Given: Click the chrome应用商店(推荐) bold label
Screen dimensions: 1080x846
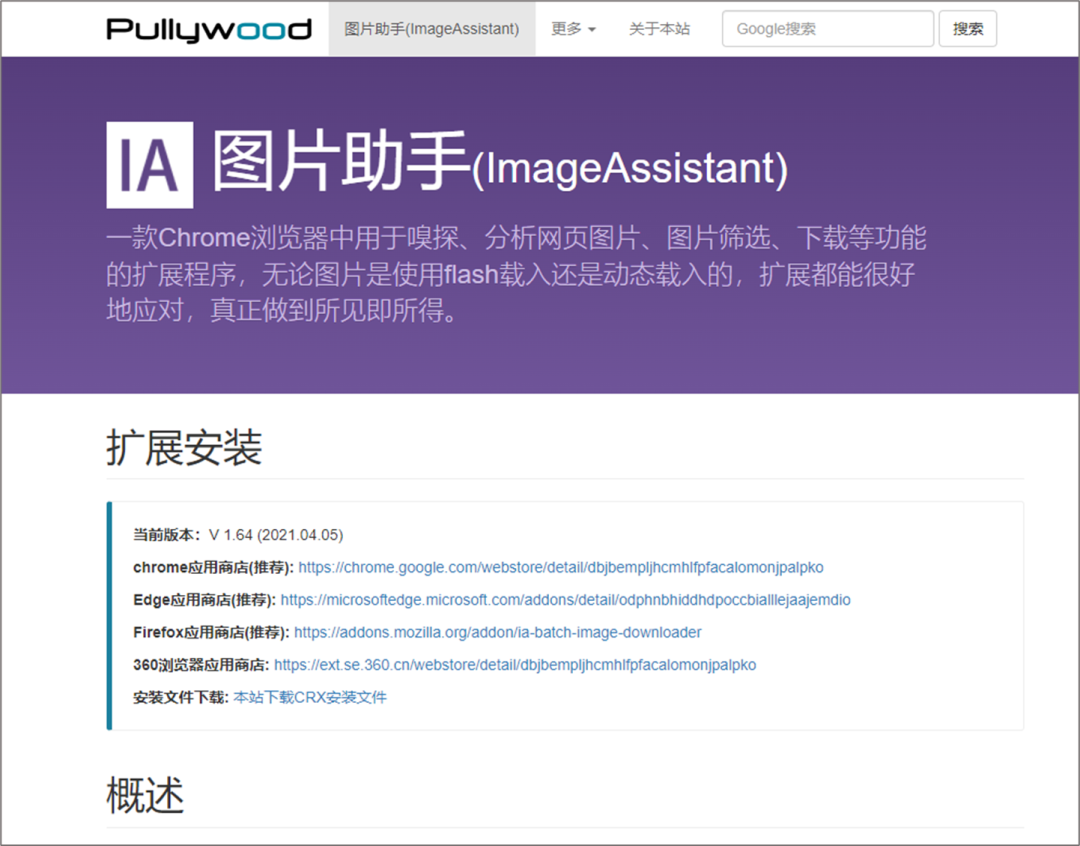Looking at the screenshot, I should [x=213, y=567].
